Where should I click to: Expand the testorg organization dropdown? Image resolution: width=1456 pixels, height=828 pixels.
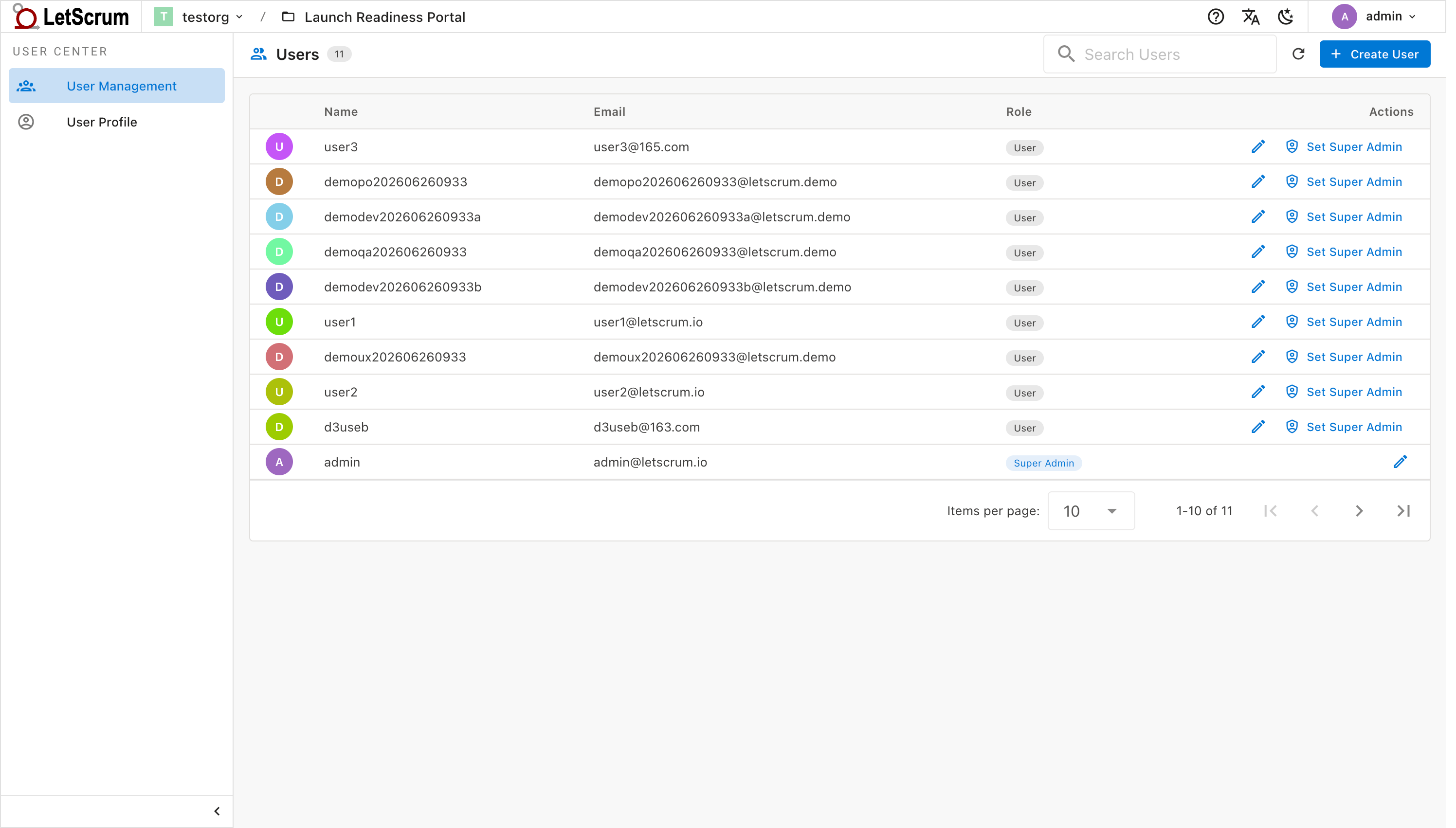(199, 17)
